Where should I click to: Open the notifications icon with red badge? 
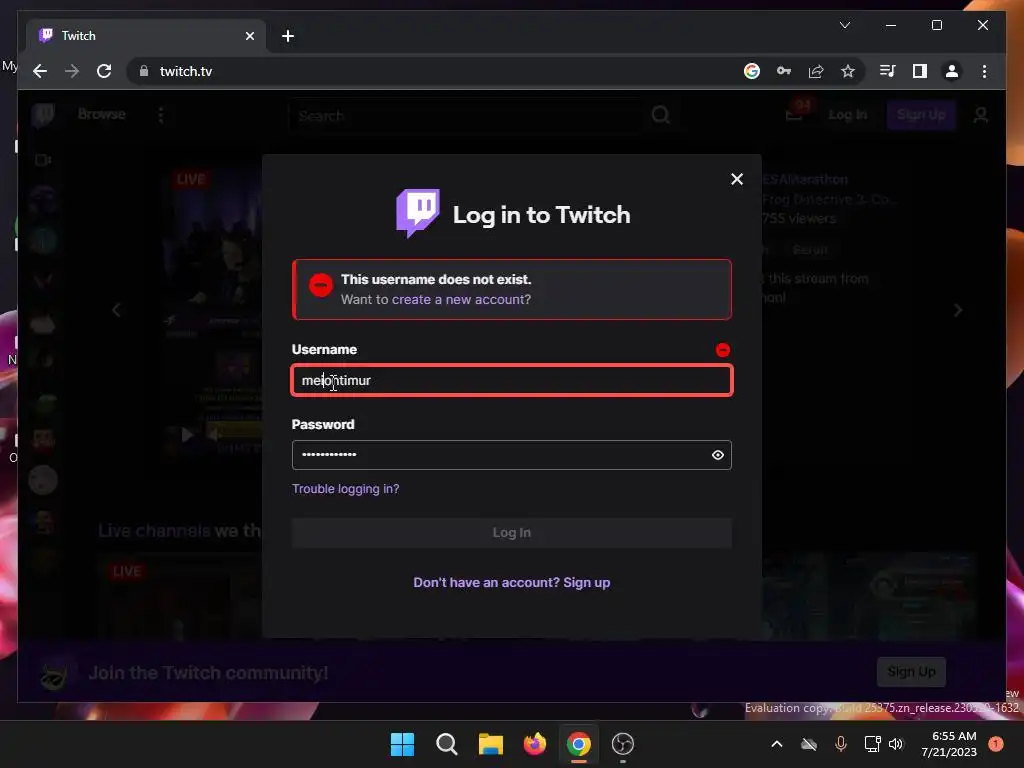click(795, 112)
